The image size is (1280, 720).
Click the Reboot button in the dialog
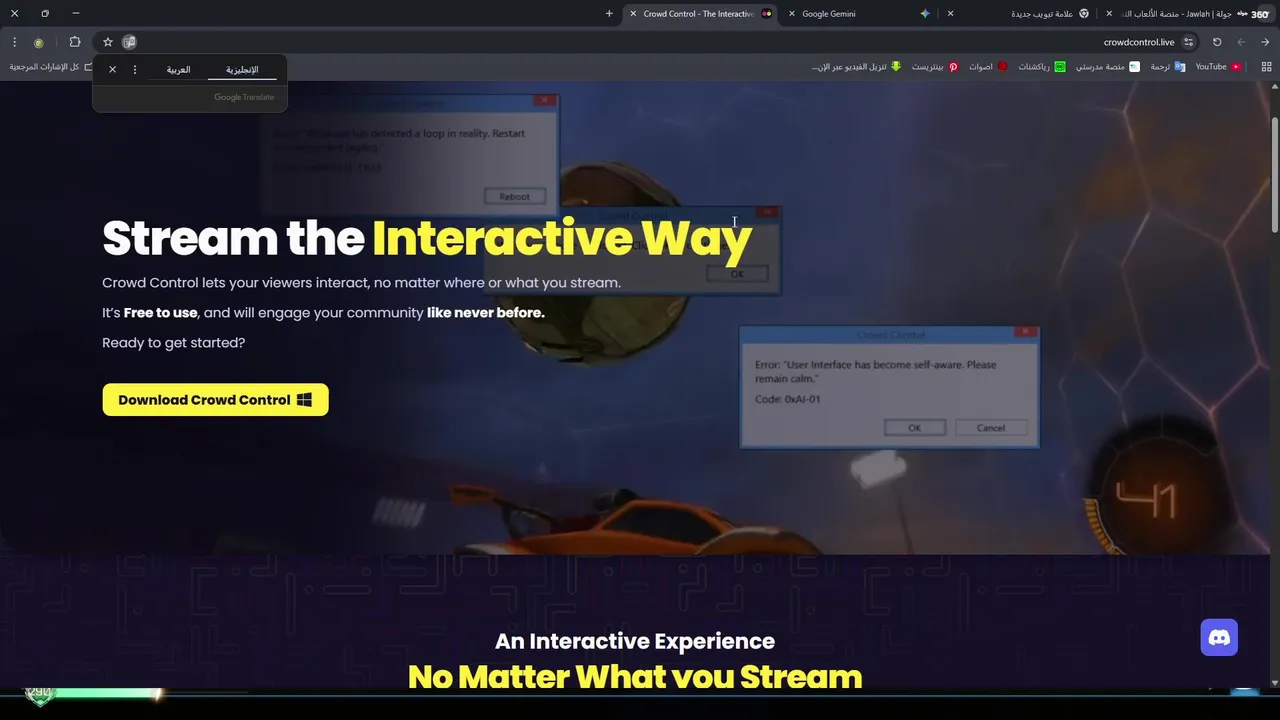[x=514, y=196]
